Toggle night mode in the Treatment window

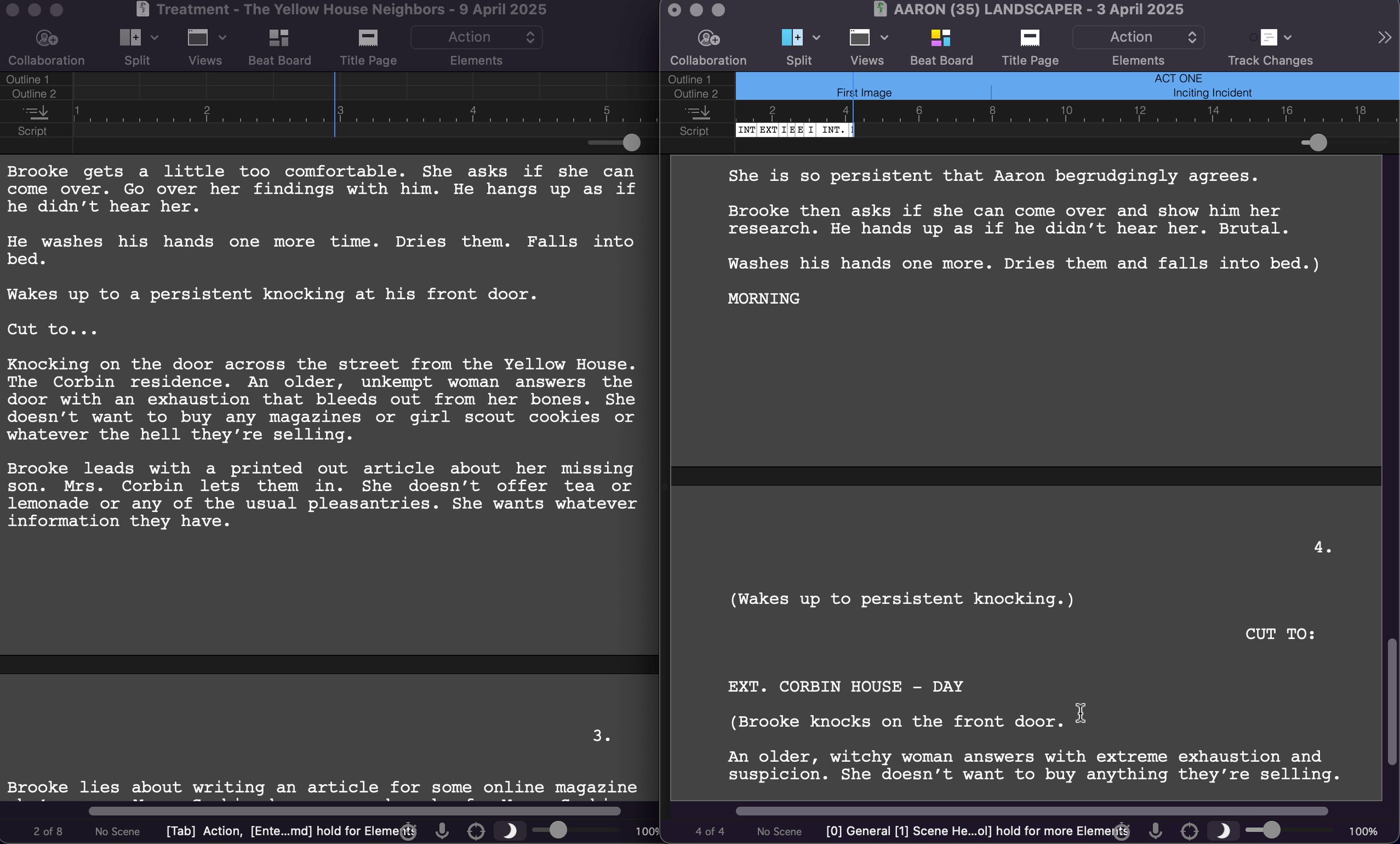[x=509, y=831]
